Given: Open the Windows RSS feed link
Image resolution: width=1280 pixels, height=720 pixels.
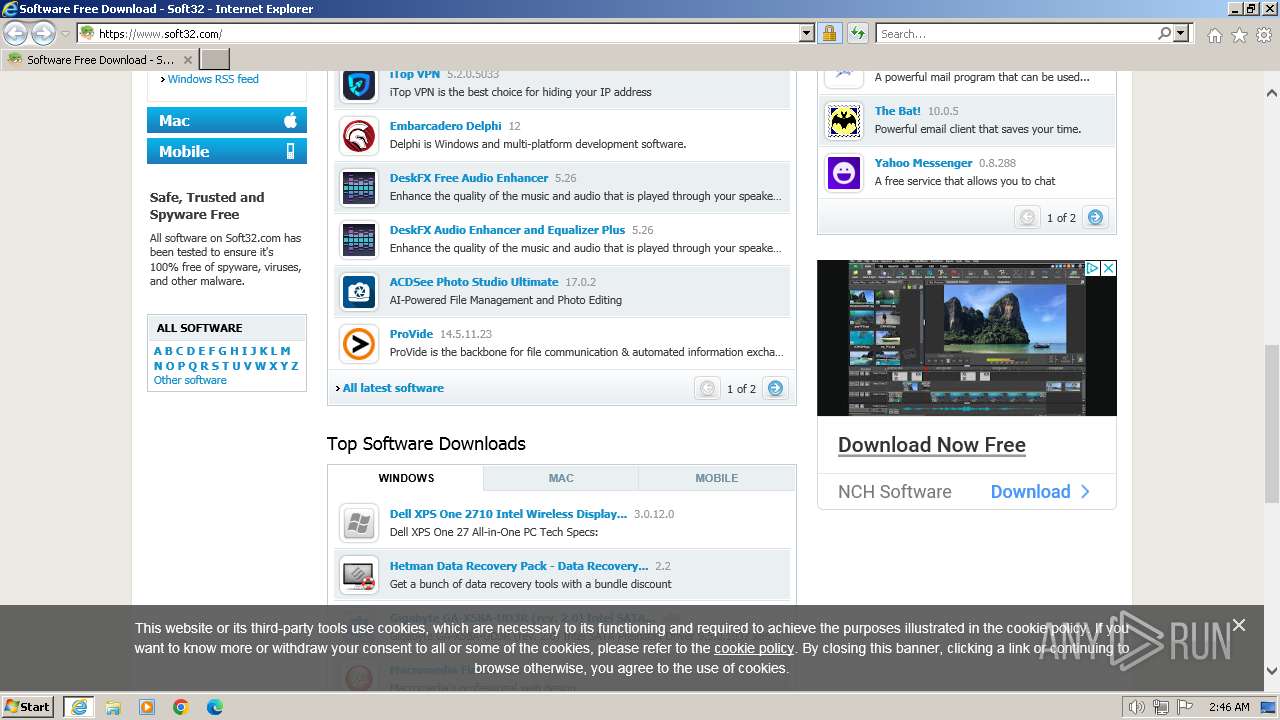Looking at the screenshot, I should click(213, 79).
